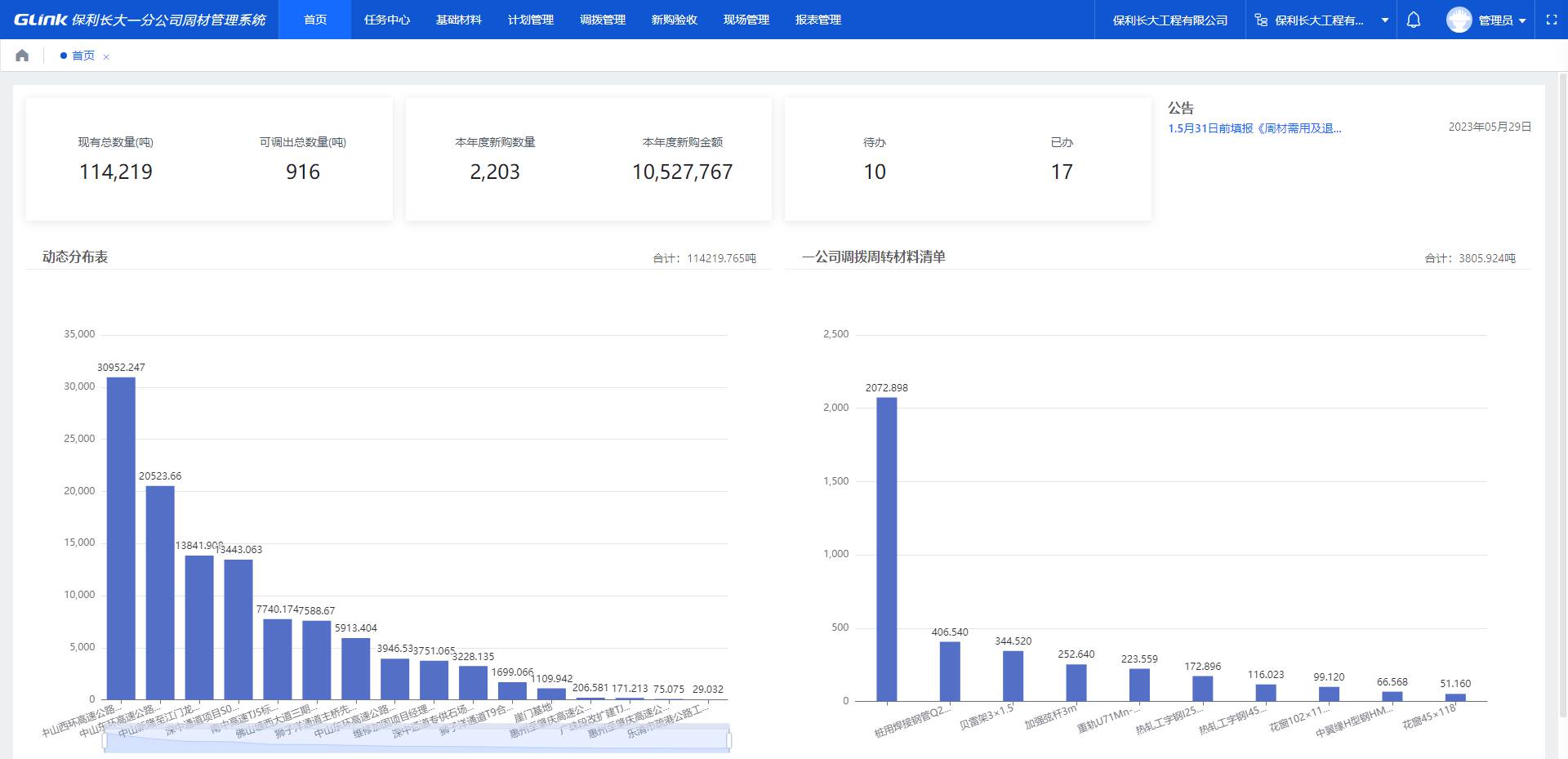The height and width of the screenshot is (759, 1568).
Task: Open the 计划管理 menu
Action: [531, 20]
